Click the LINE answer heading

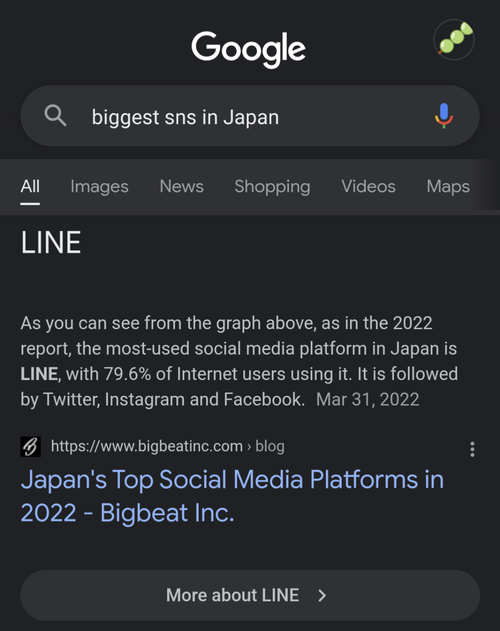[51, 243]
